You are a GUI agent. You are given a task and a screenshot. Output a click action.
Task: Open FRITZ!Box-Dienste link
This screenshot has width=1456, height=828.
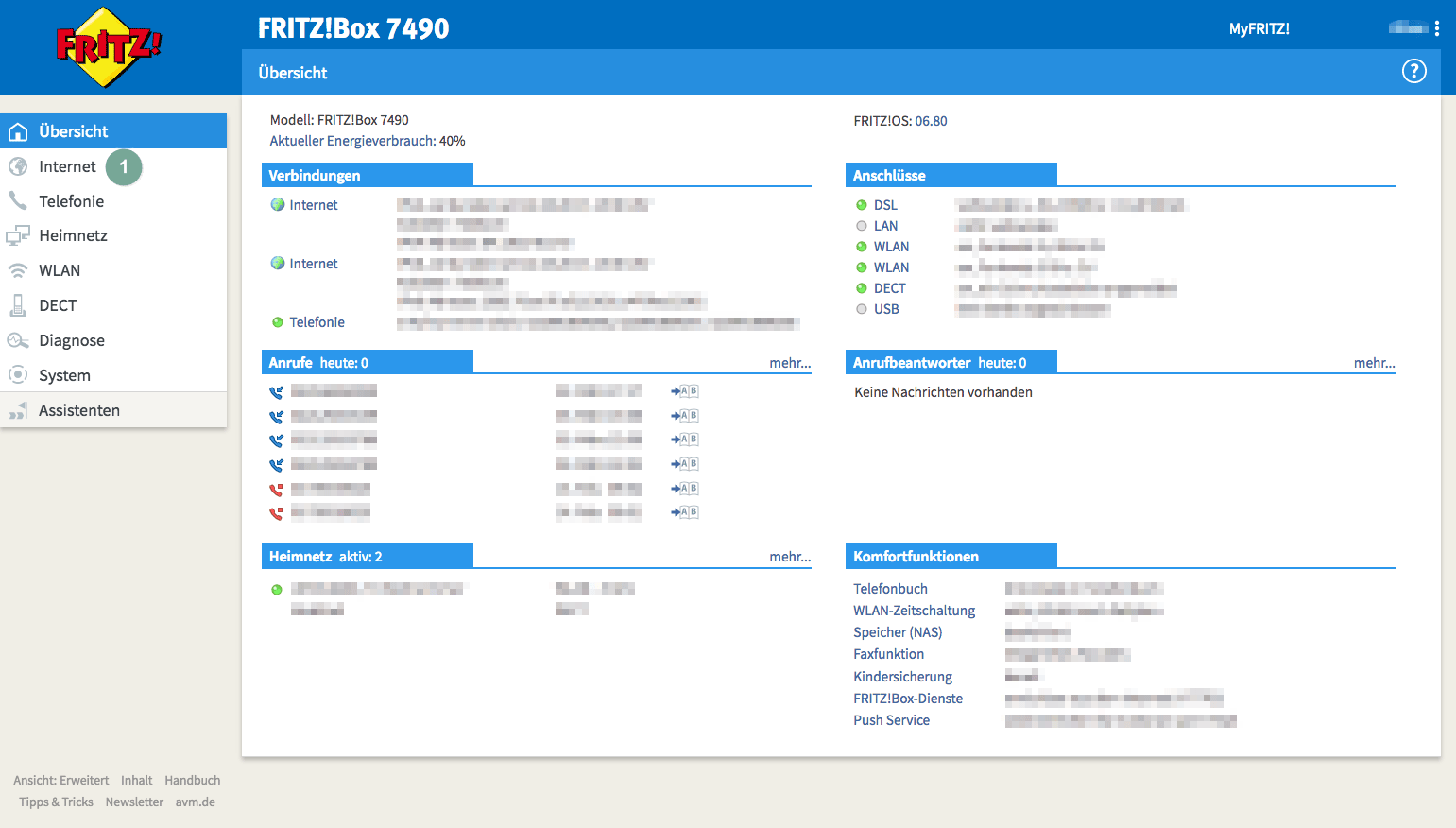point(908,699)
